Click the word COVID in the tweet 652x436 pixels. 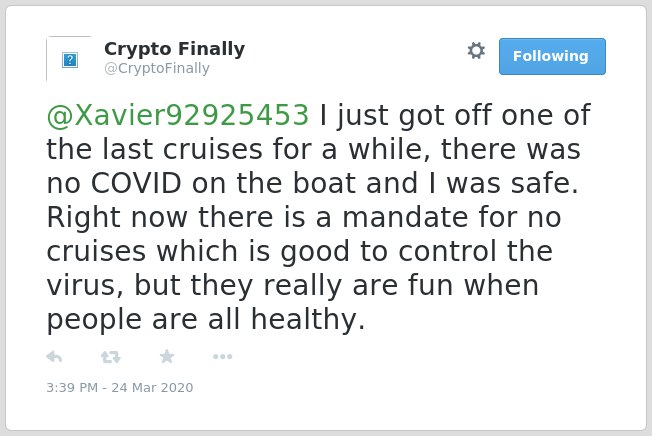coord(136,183)
